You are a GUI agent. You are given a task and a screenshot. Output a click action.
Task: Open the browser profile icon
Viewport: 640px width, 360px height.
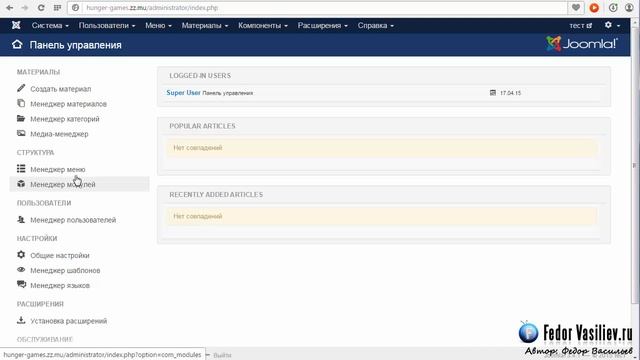click(x=629, y=8)
